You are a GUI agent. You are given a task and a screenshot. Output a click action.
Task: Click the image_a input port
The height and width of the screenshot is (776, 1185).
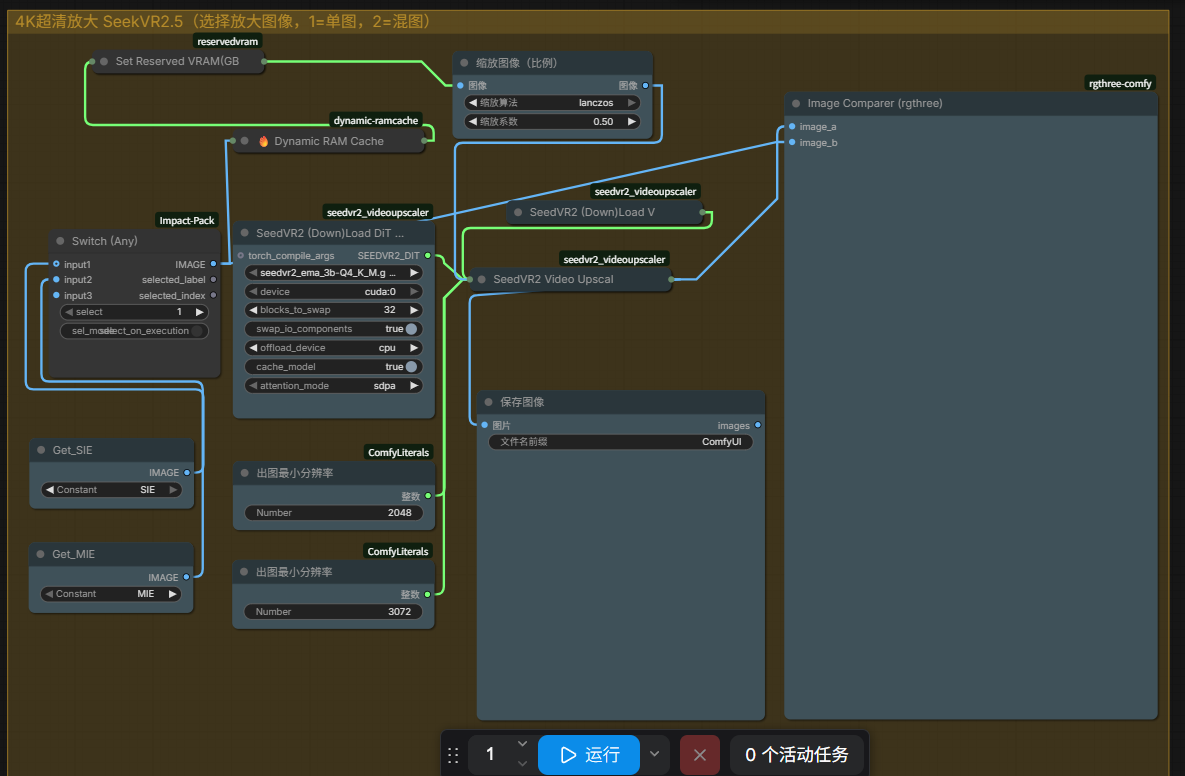click(x=792, y=127)
